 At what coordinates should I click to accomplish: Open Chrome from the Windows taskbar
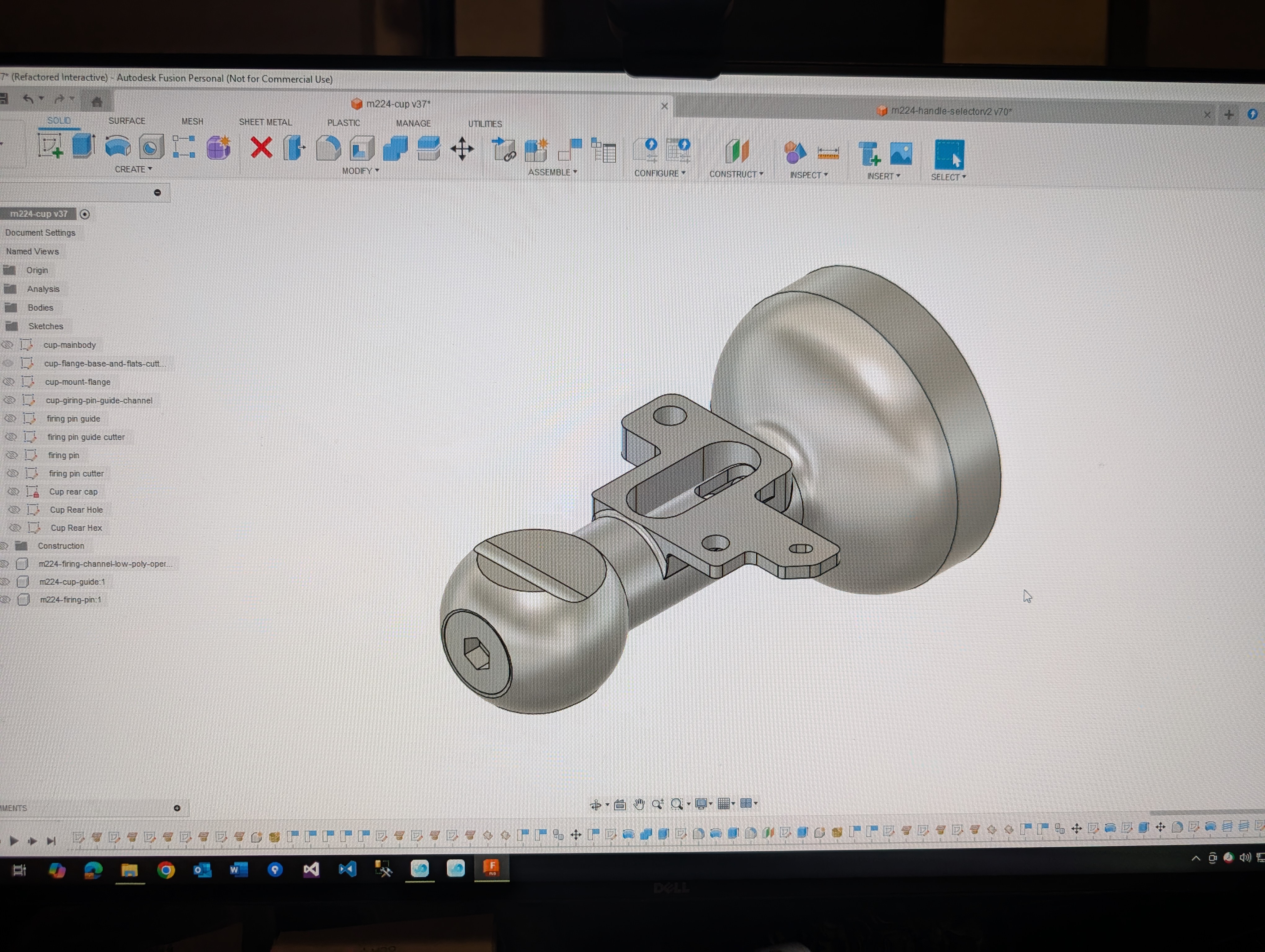tap(166, 870)
